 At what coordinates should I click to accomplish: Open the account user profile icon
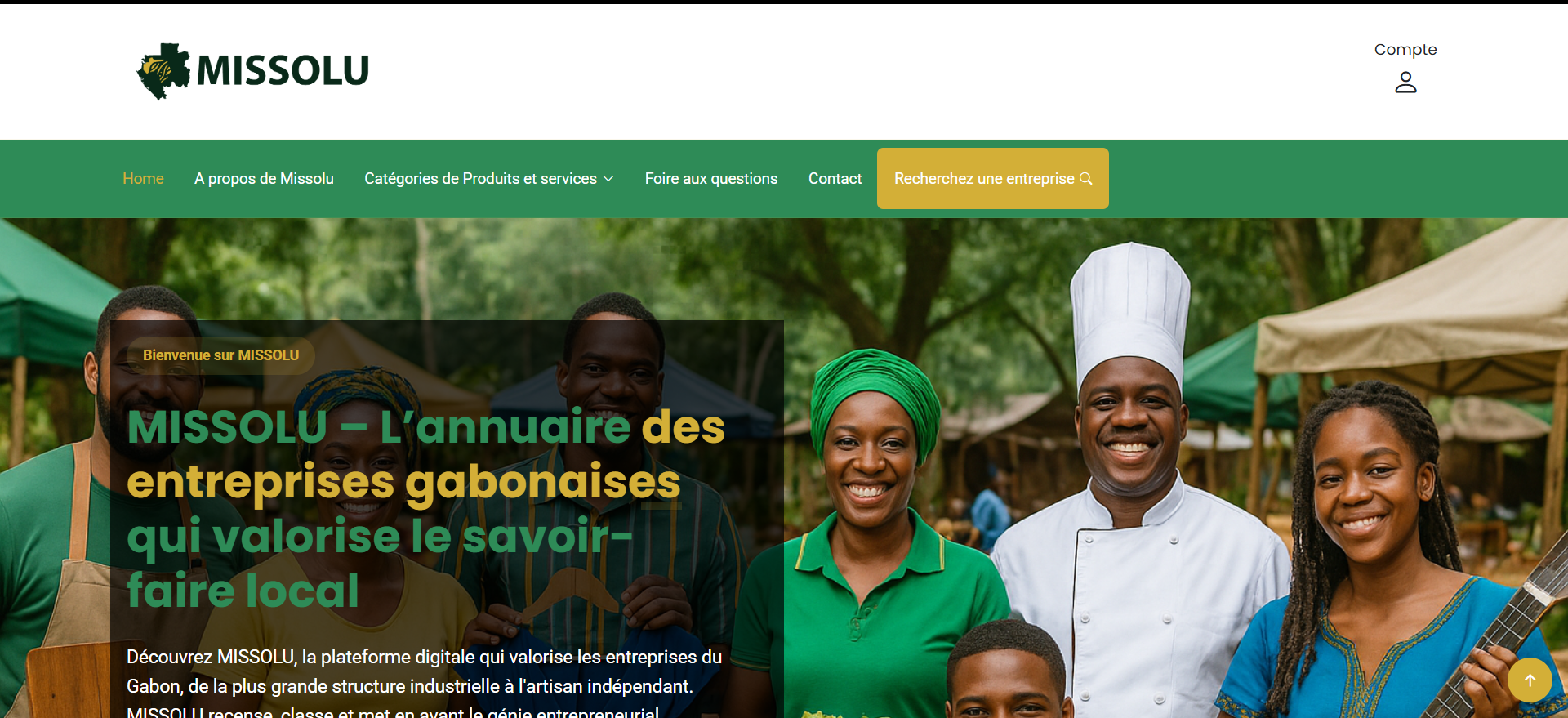(x=1405, y=83)
